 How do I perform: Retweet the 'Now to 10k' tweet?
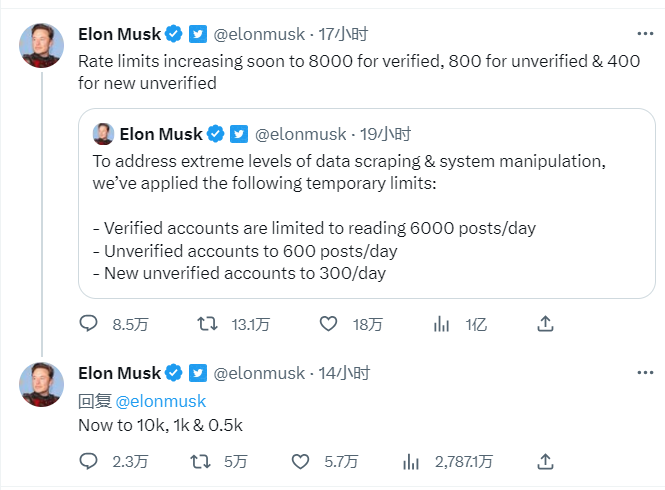coord(200,461)
